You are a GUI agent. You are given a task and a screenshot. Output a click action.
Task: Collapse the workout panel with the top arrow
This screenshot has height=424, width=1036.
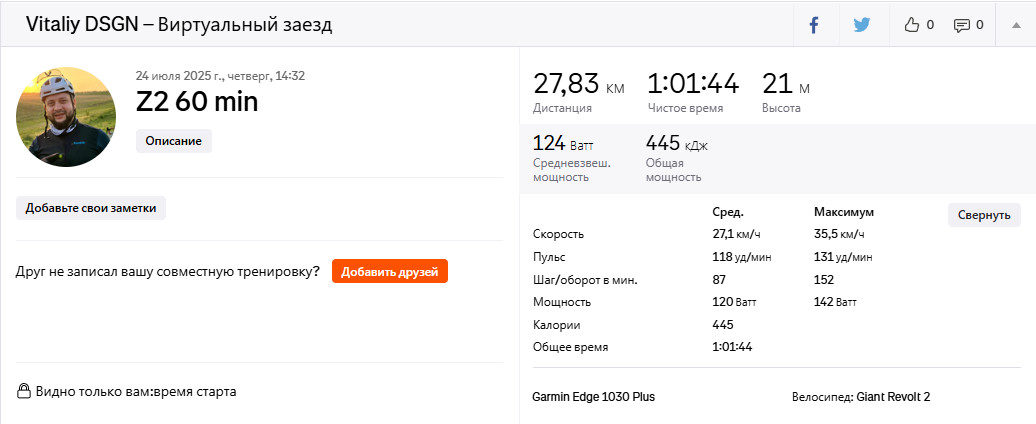pos(1016,25)
